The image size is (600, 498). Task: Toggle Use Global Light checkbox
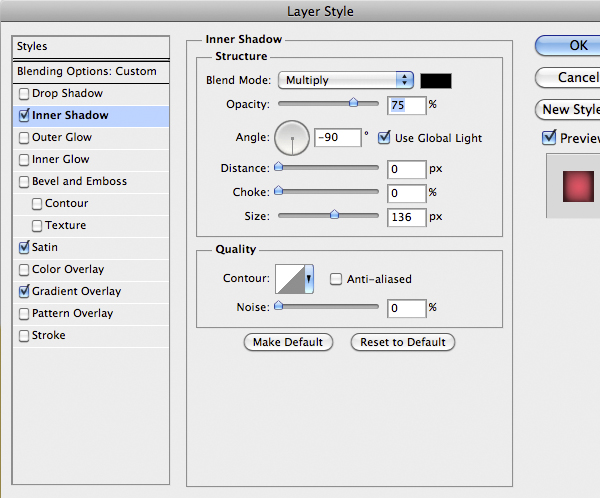pos(384,137)
